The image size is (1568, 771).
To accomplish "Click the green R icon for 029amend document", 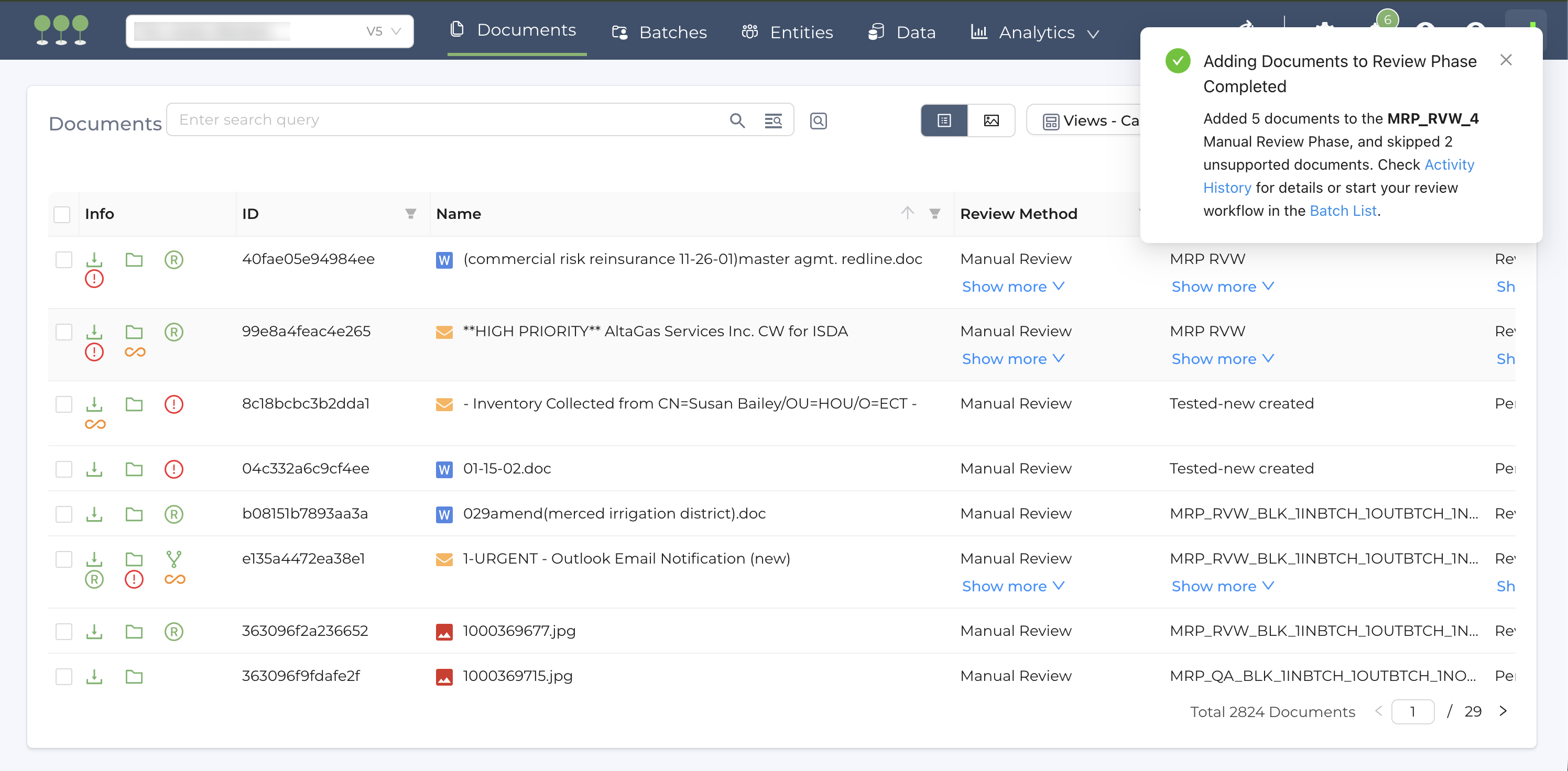I will [x=173, y=514].
